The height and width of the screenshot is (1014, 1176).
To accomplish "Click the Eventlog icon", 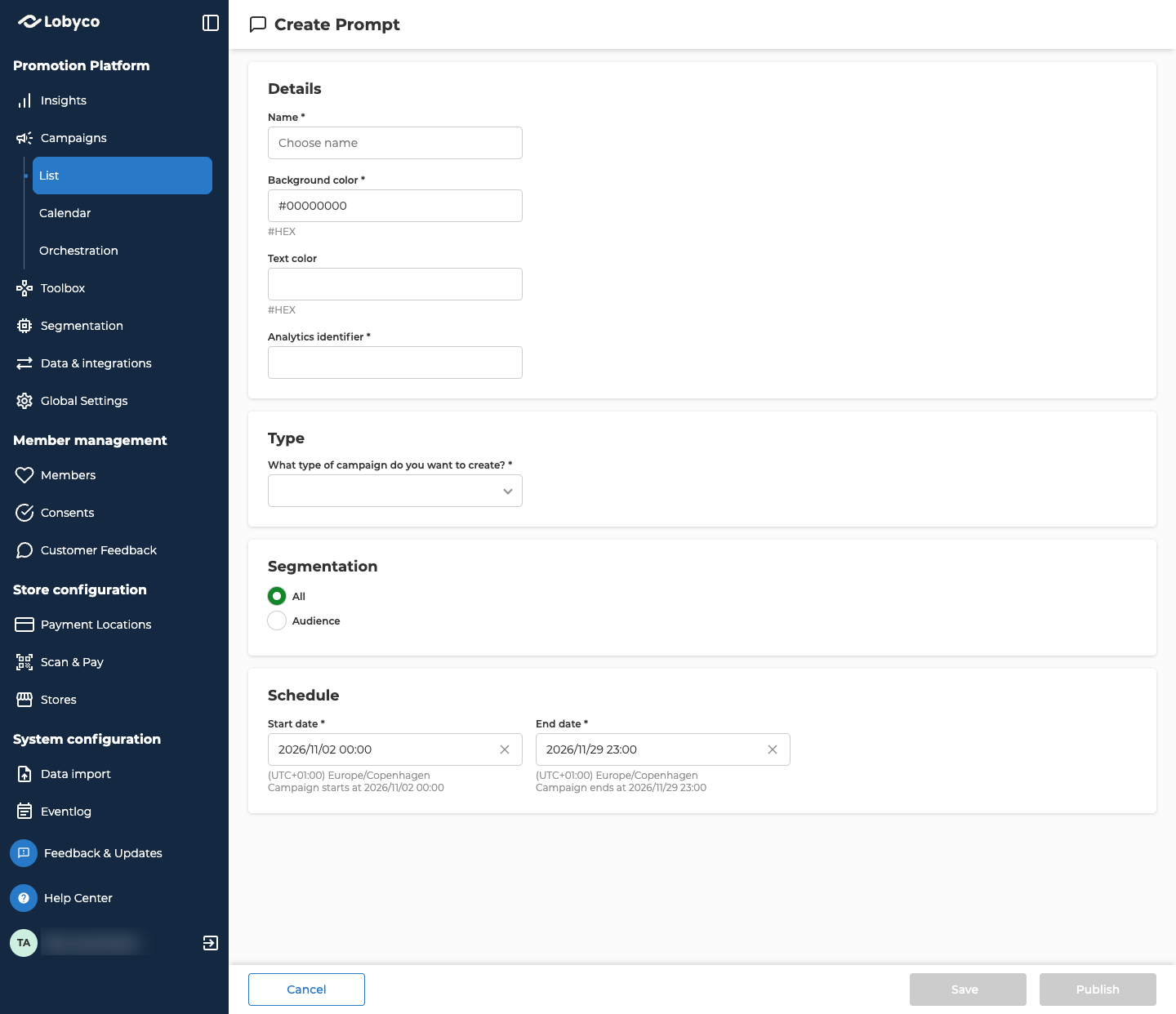I will pos(24,812).
